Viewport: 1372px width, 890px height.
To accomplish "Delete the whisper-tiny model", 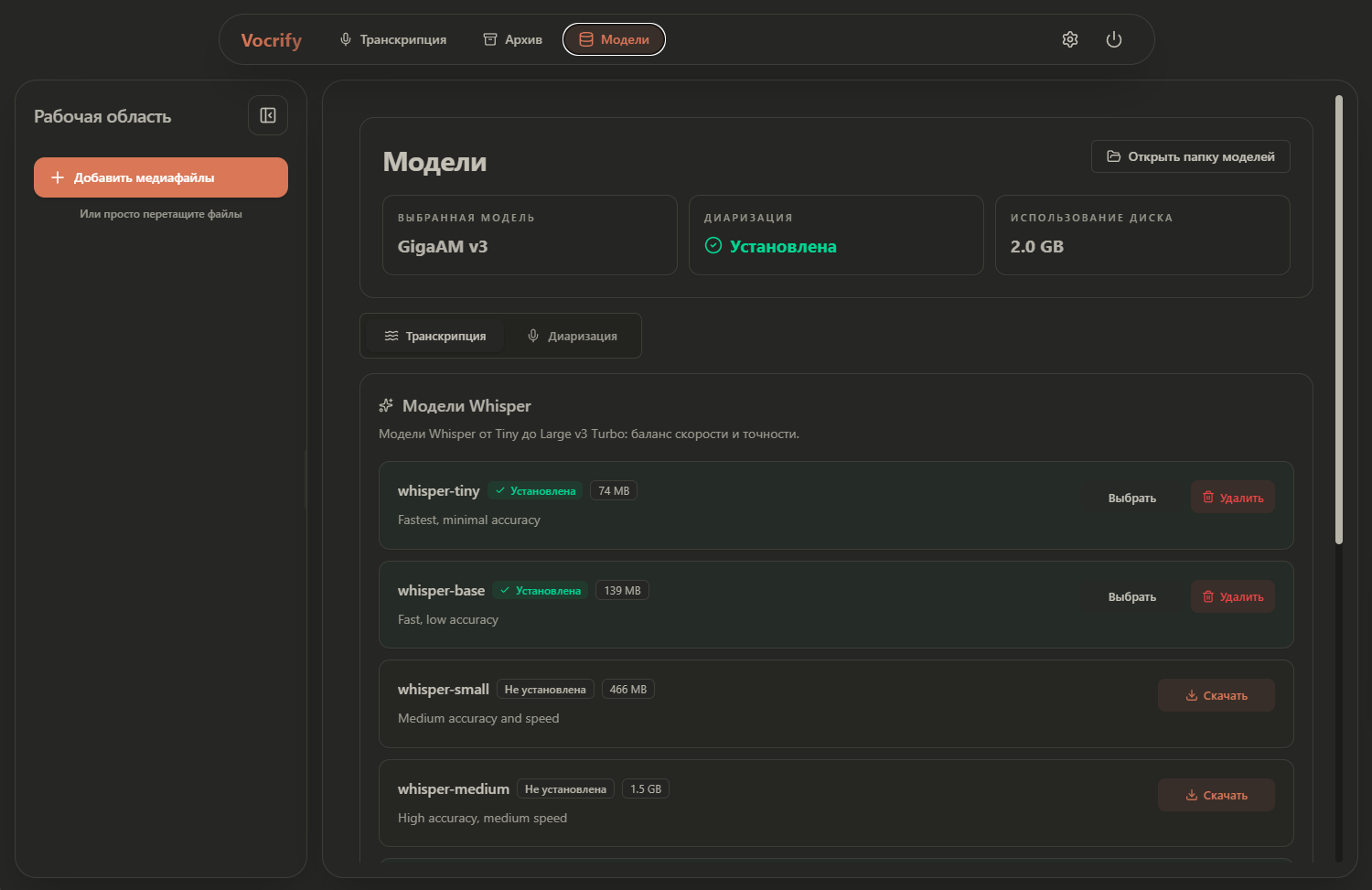I will (x=1232, y=498).
